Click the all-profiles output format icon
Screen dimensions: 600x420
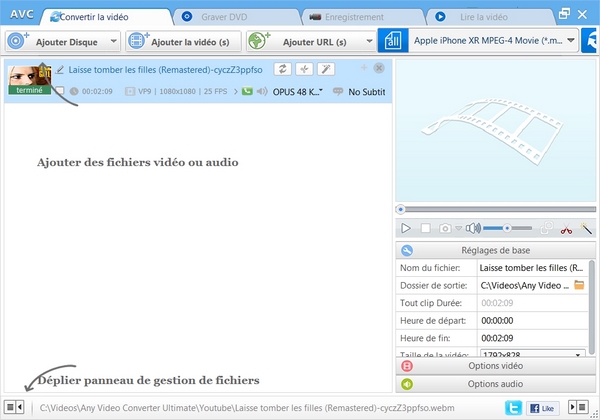pos(393,41)
